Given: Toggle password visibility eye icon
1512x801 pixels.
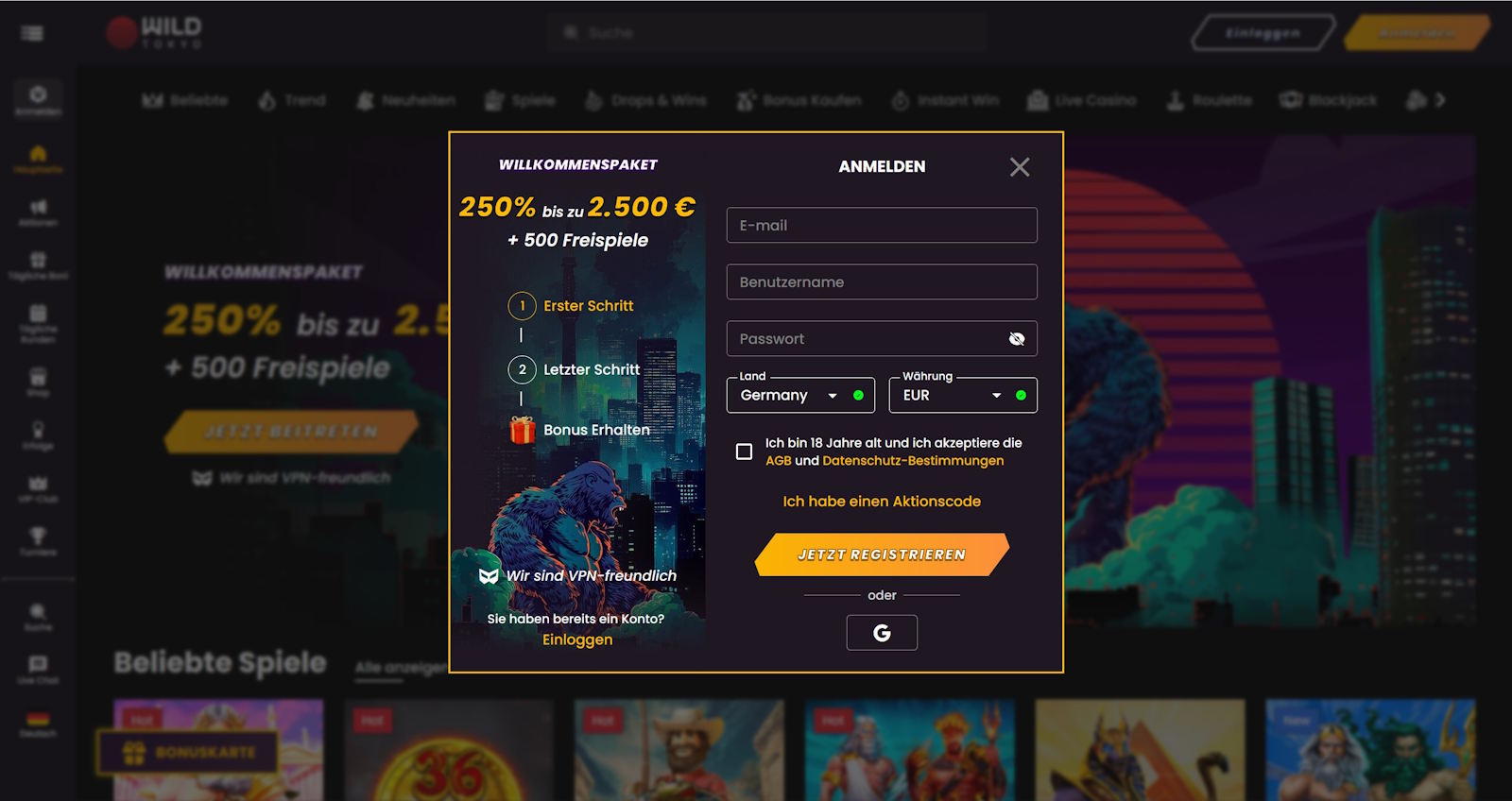Looking at the screenshot, I should tap(1017, 339).
